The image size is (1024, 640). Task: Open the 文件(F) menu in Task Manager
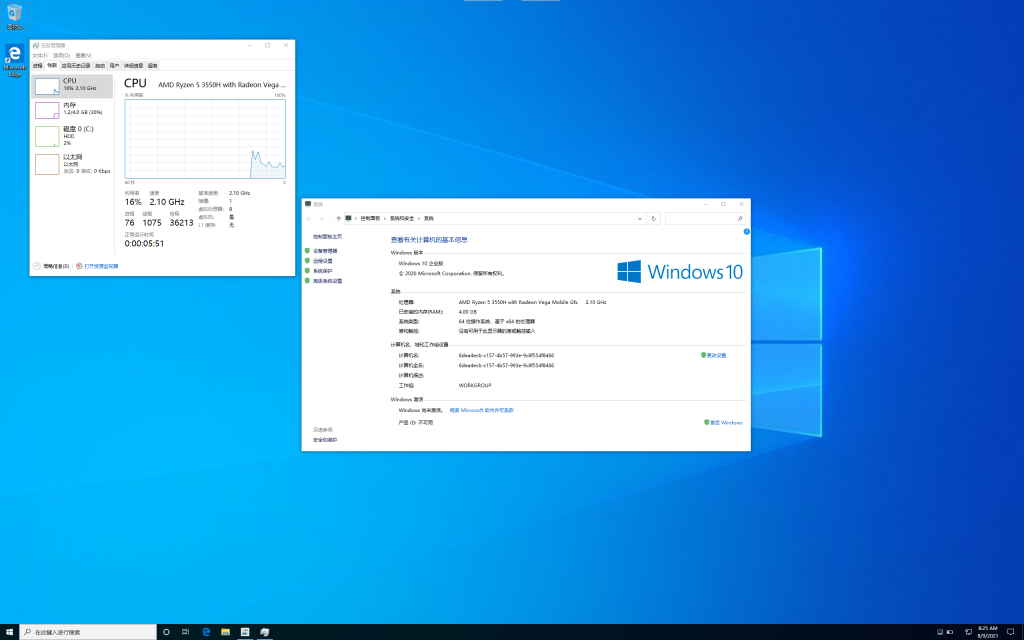pyautogui.click(x=40, y=56)
